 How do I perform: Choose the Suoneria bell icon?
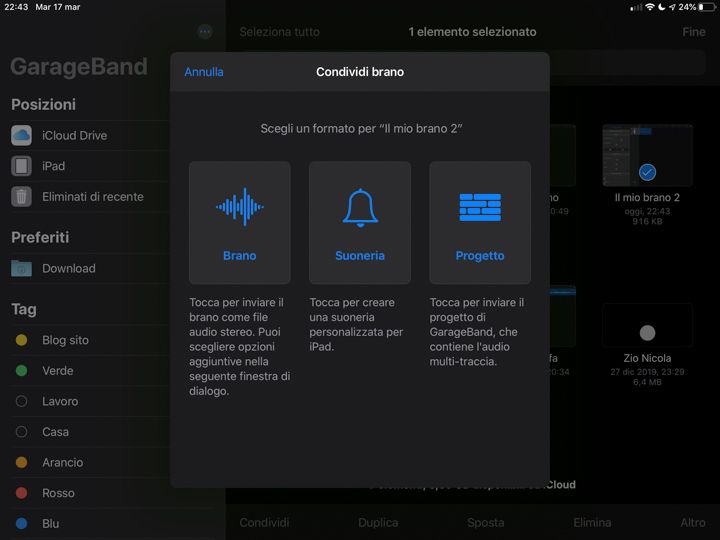[x=360, y=208]
